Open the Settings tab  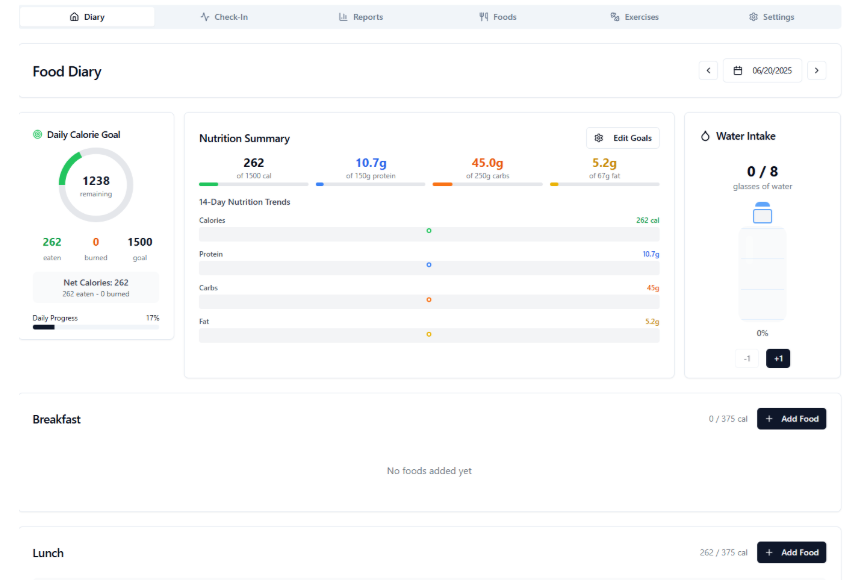pyautogui.click(x=771, y=17)
